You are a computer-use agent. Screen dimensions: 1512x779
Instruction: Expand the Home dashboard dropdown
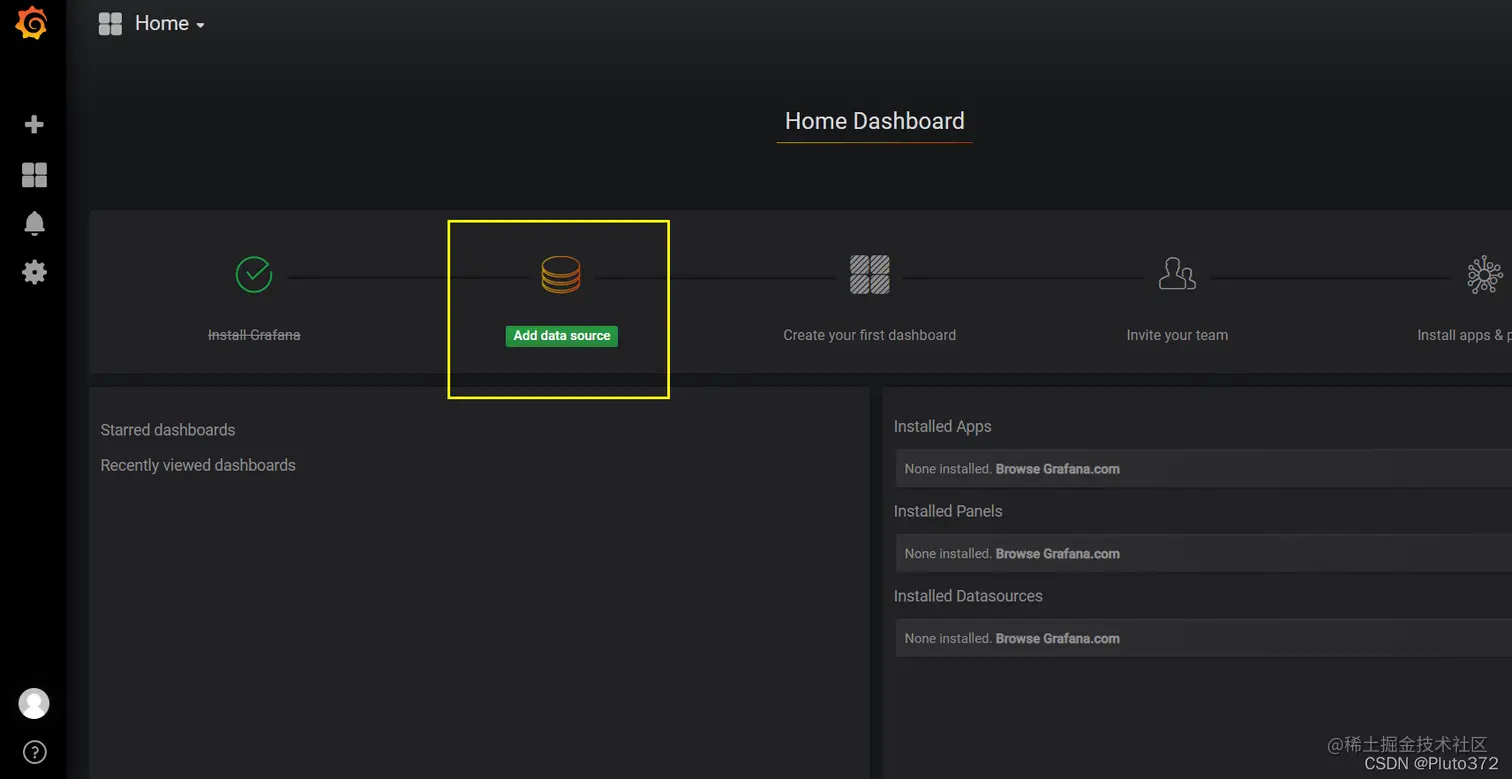click(170, 24)
